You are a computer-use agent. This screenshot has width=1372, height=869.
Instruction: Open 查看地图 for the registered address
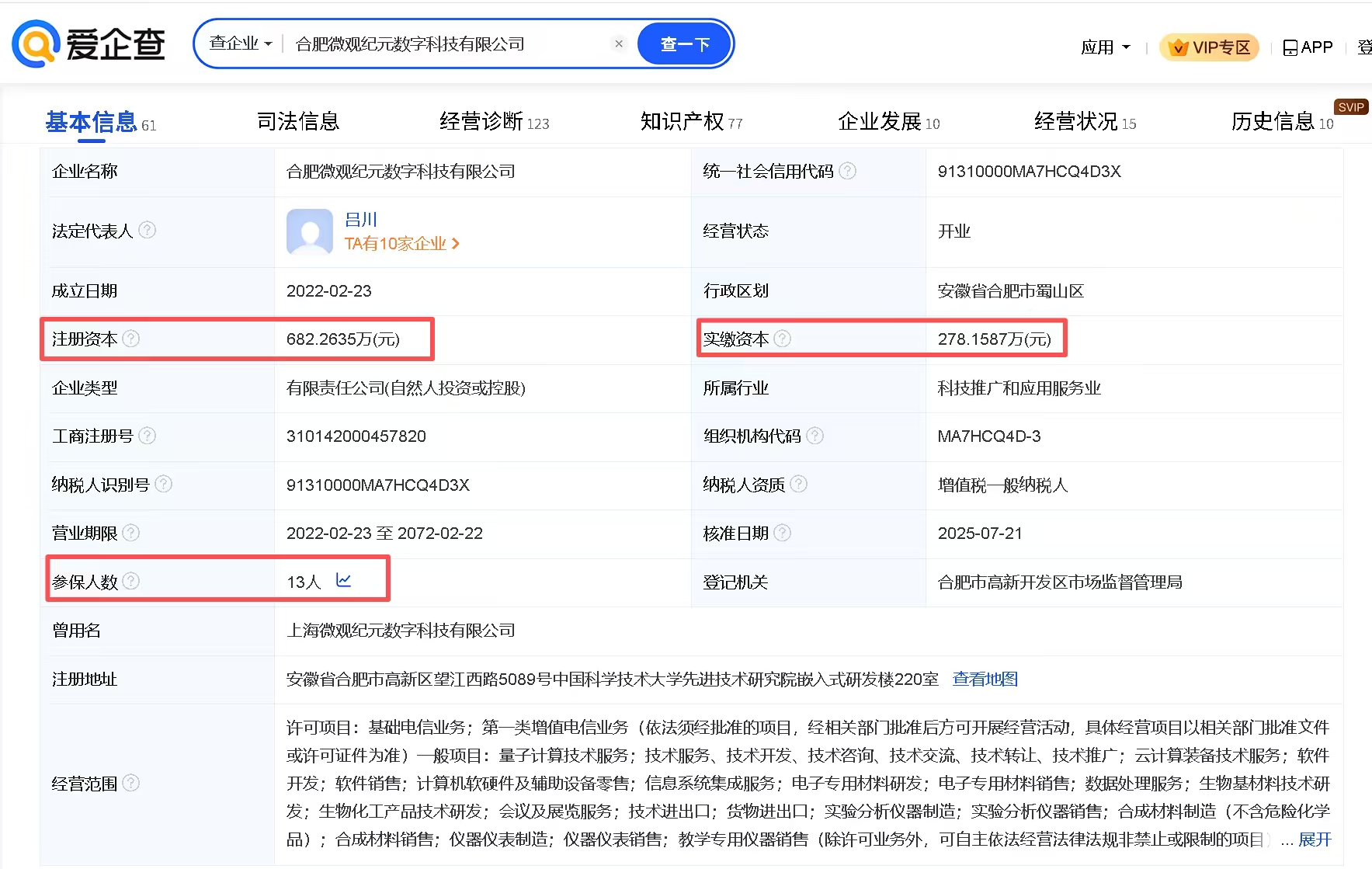[985, 679]
